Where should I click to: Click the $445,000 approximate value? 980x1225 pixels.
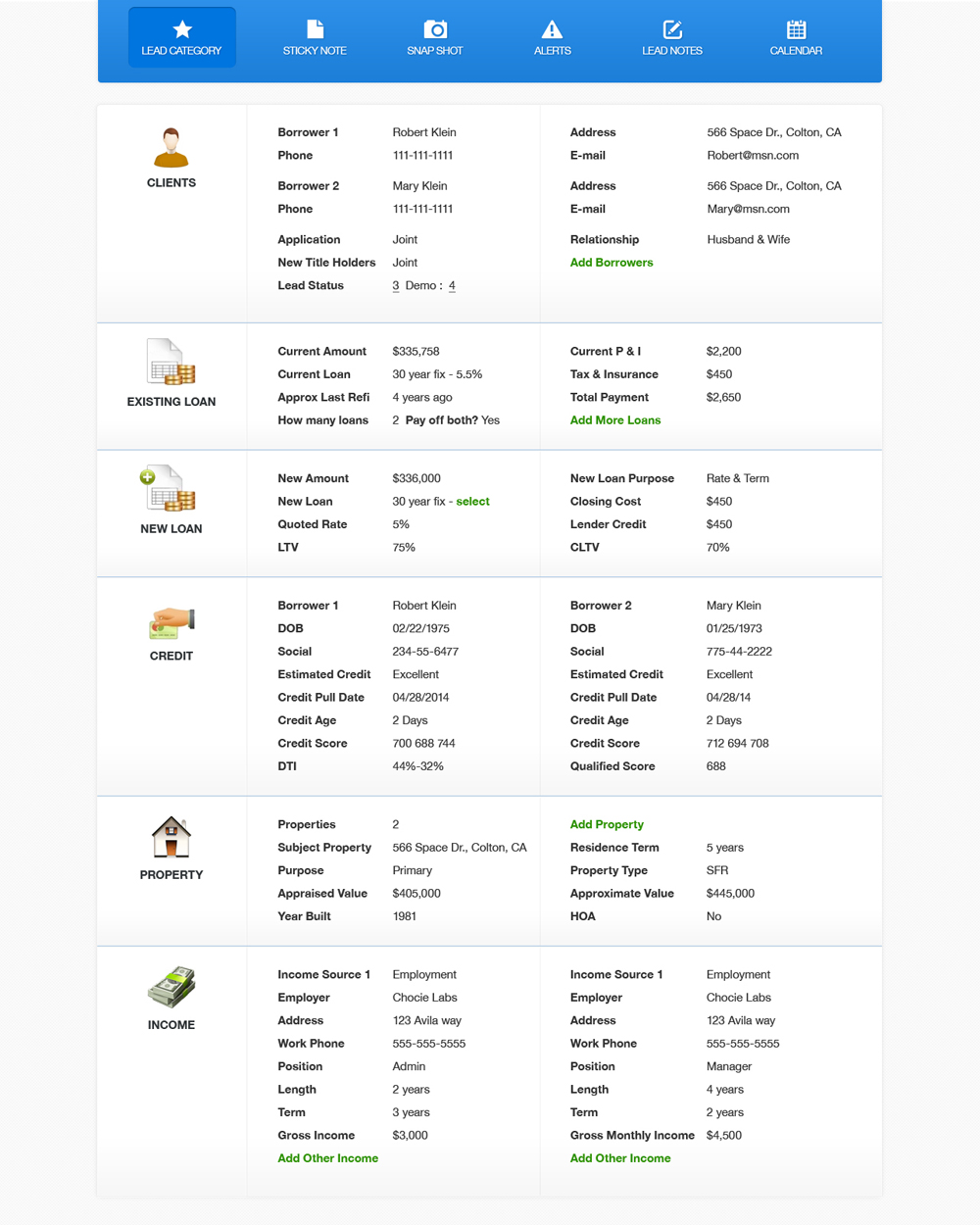[x=730, y=894]
